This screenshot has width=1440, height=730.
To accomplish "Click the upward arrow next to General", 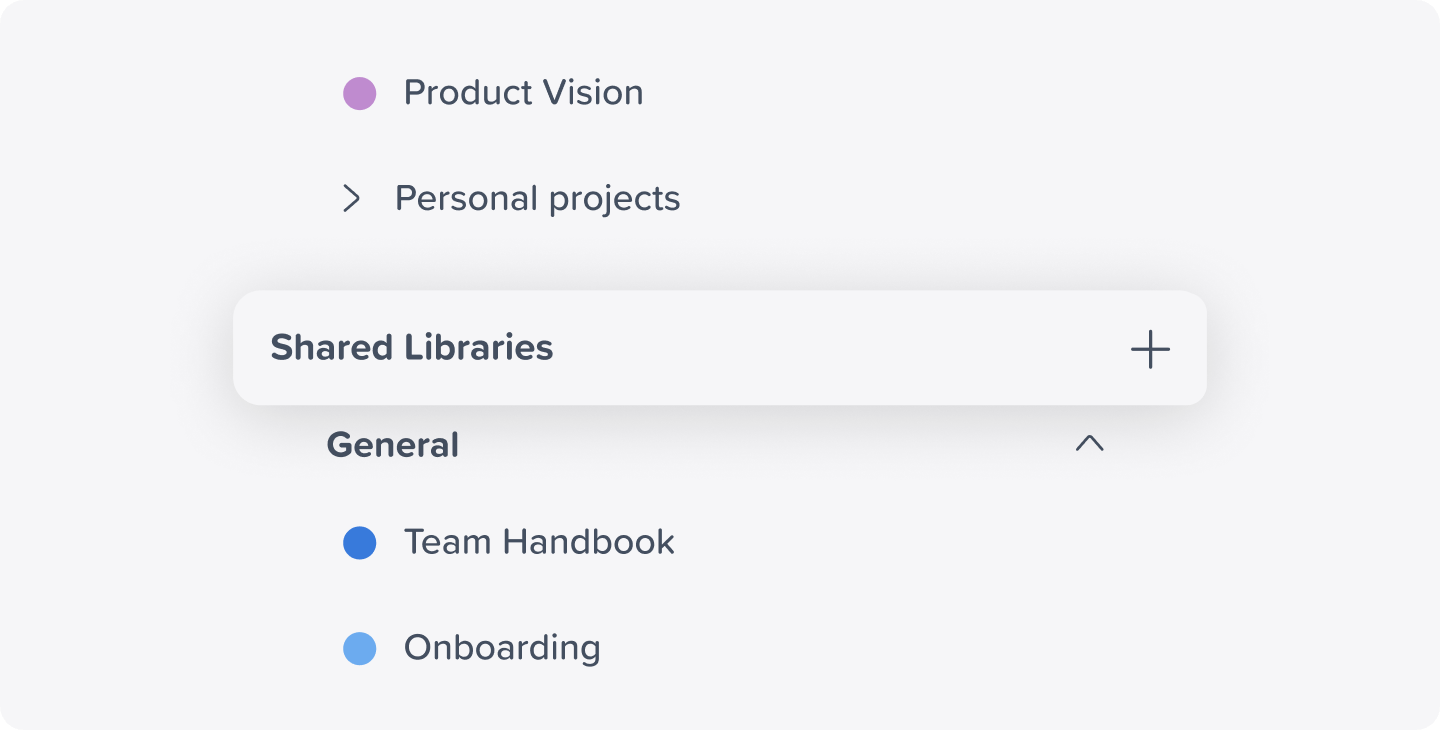I will [x=1090, y=444].
